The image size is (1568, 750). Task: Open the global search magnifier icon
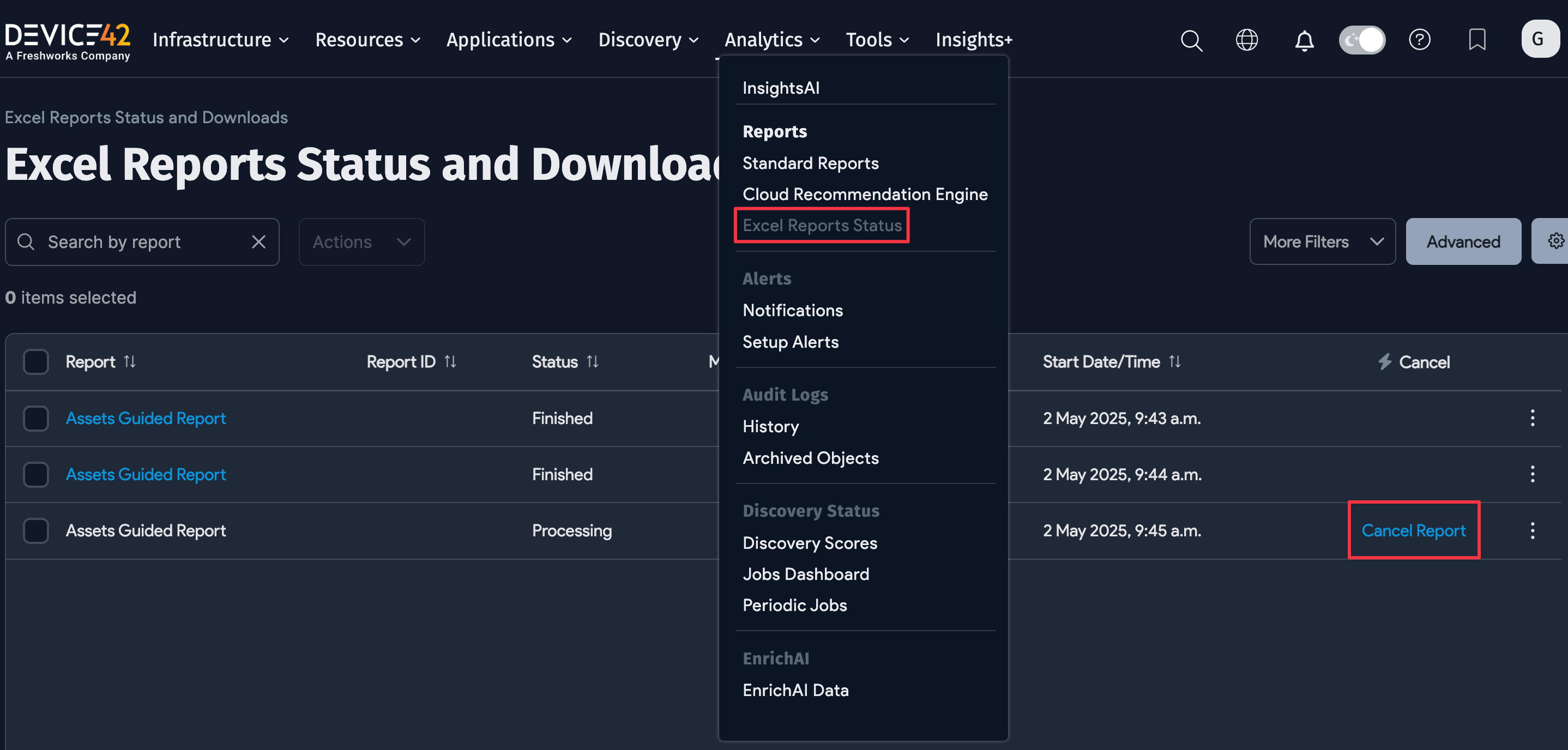click(1191, 40)
